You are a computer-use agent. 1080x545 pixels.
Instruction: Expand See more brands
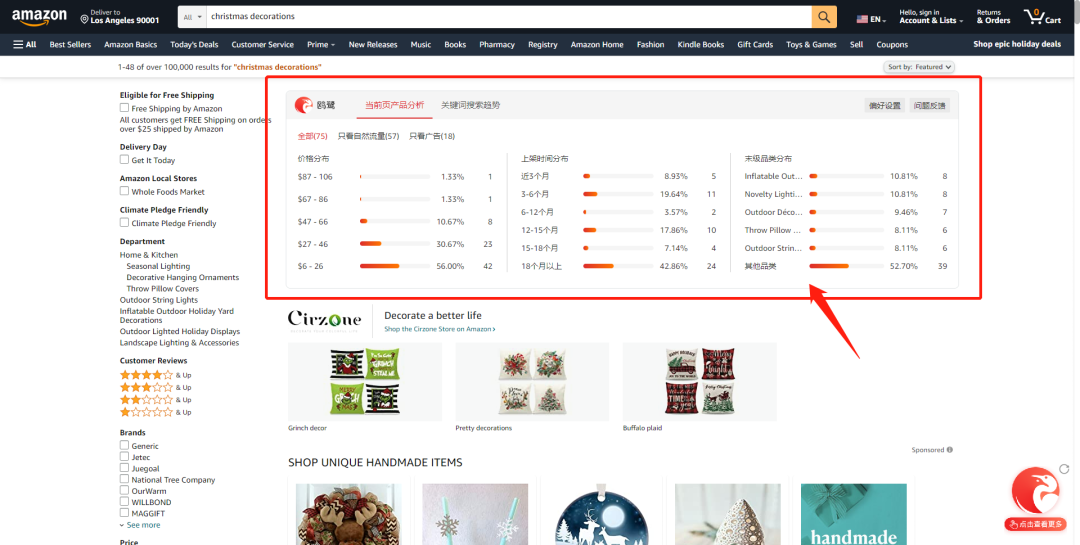coord(140,525)
